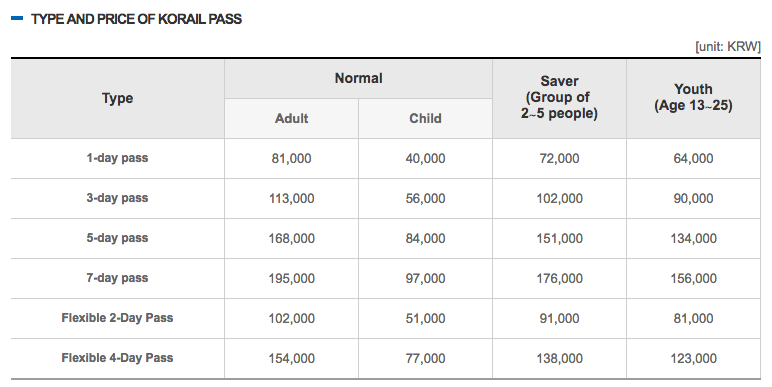Image resolution: width=772 pixels, height=387 pixels.
Task: Select the 'Flexible 2-Day Pass' row label
Action: pyautogui.click(x=117, y=318)
